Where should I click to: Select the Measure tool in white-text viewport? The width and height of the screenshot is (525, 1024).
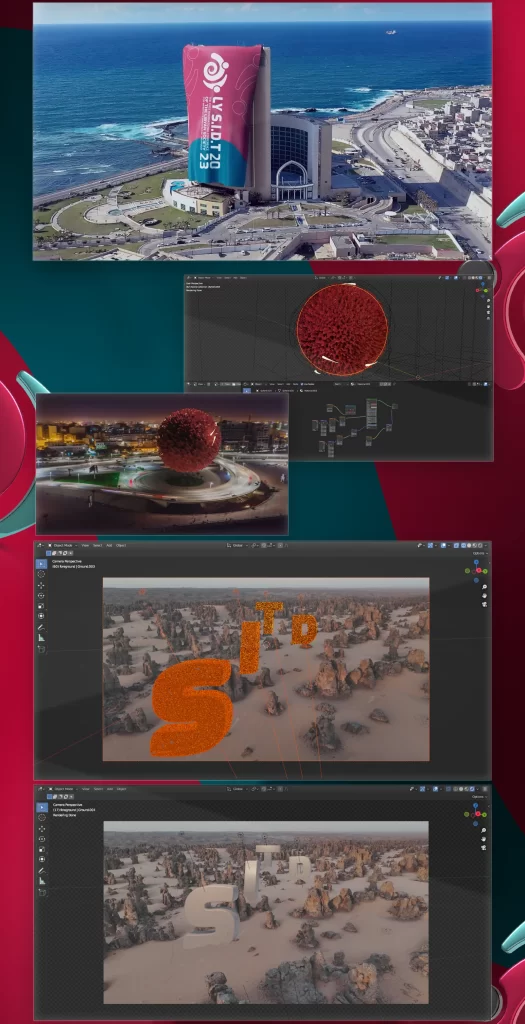42,881
